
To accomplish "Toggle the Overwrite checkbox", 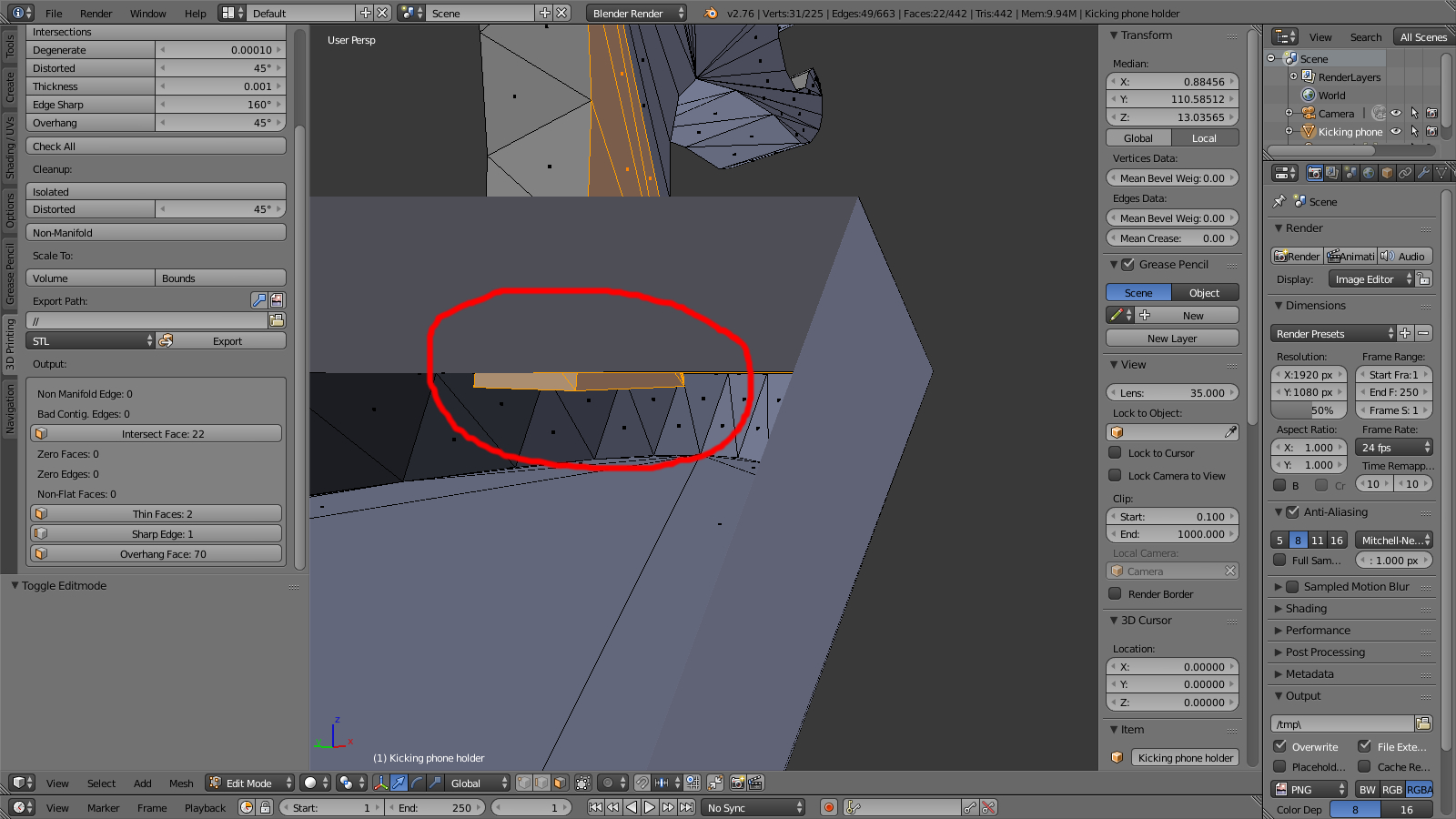I will tap(1280, 747).
